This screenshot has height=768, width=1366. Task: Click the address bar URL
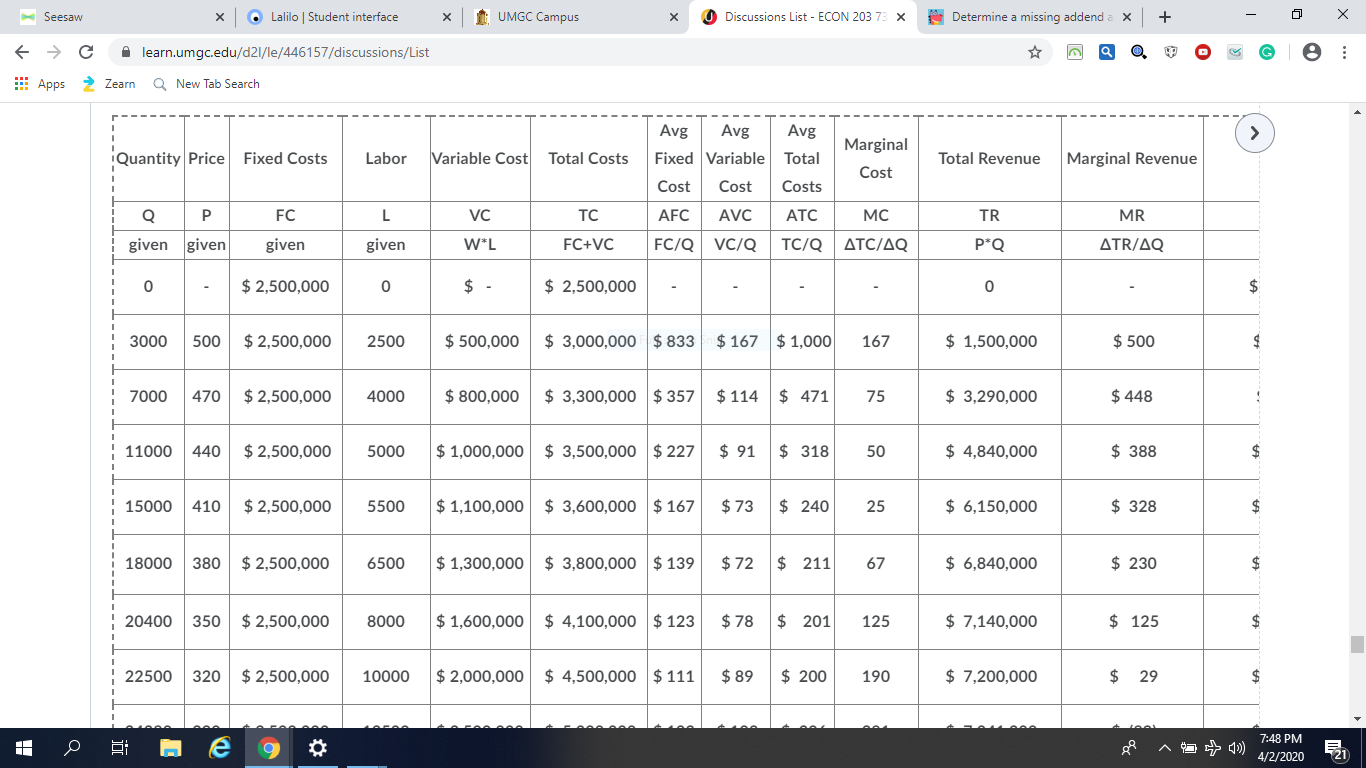[x=286, y=52]
